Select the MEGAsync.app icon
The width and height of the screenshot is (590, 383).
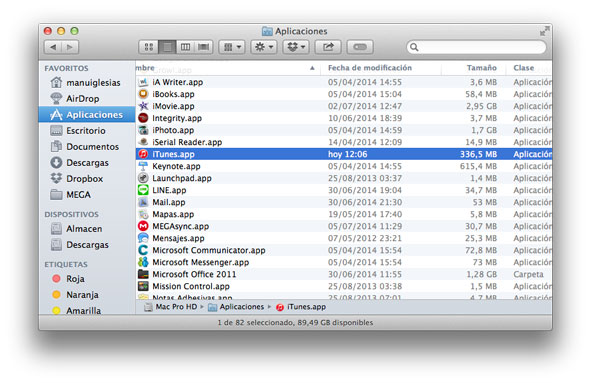[x=143, y=226]
